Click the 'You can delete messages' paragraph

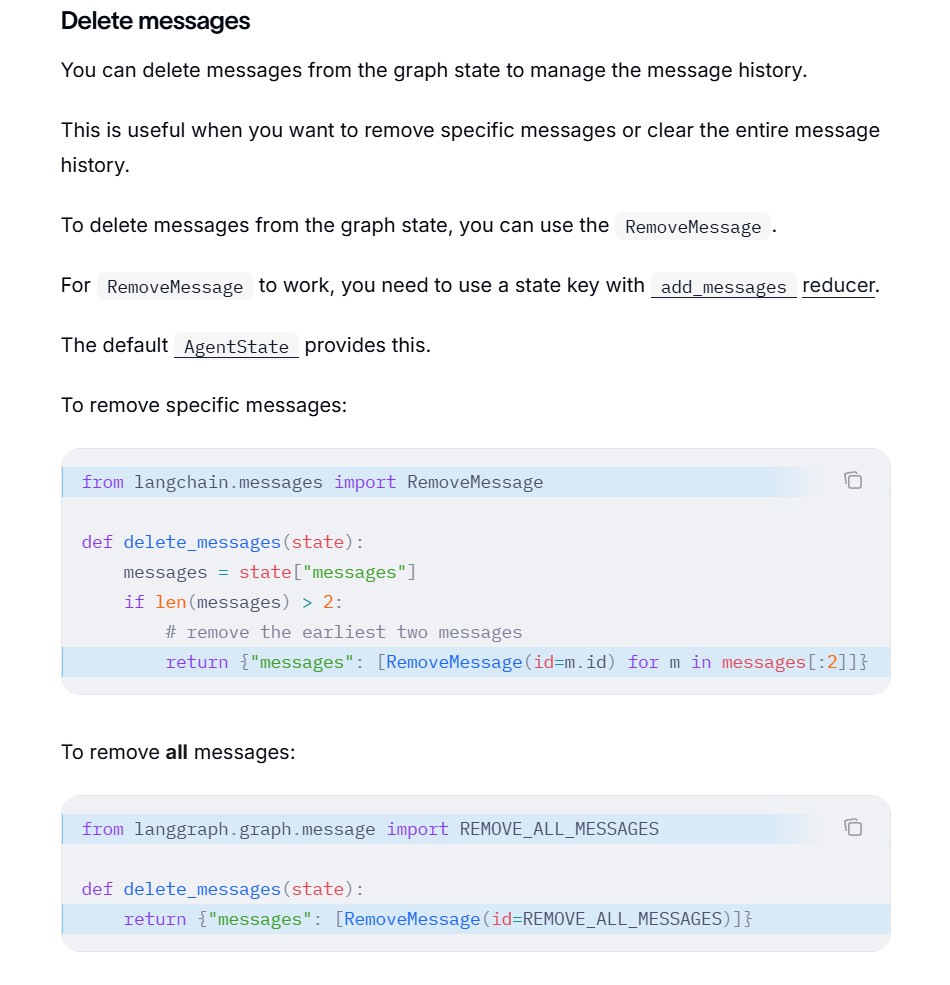pyautogui.click(x=434, y=70)
